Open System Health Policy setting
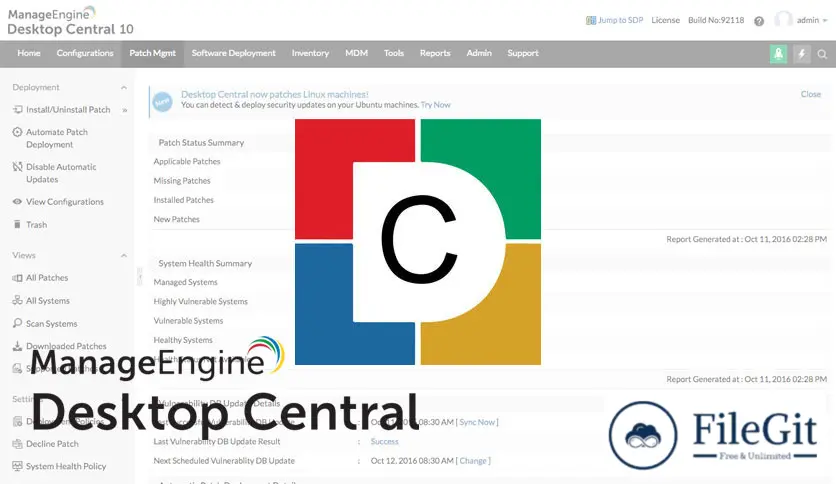This screenshot has width=836, height=484. coord(66,466)
